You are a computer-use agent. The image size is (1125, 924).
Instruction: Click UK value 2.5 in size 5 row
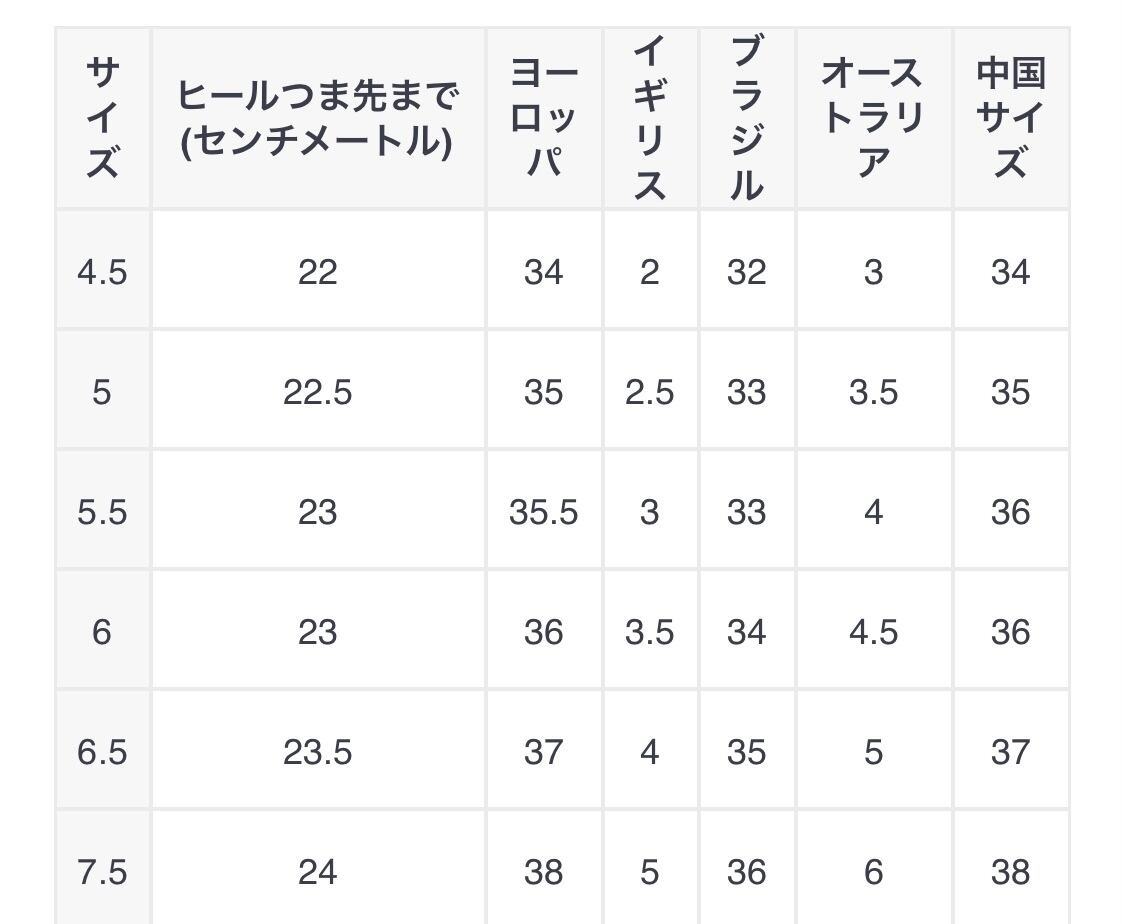[x=650, y=392]
